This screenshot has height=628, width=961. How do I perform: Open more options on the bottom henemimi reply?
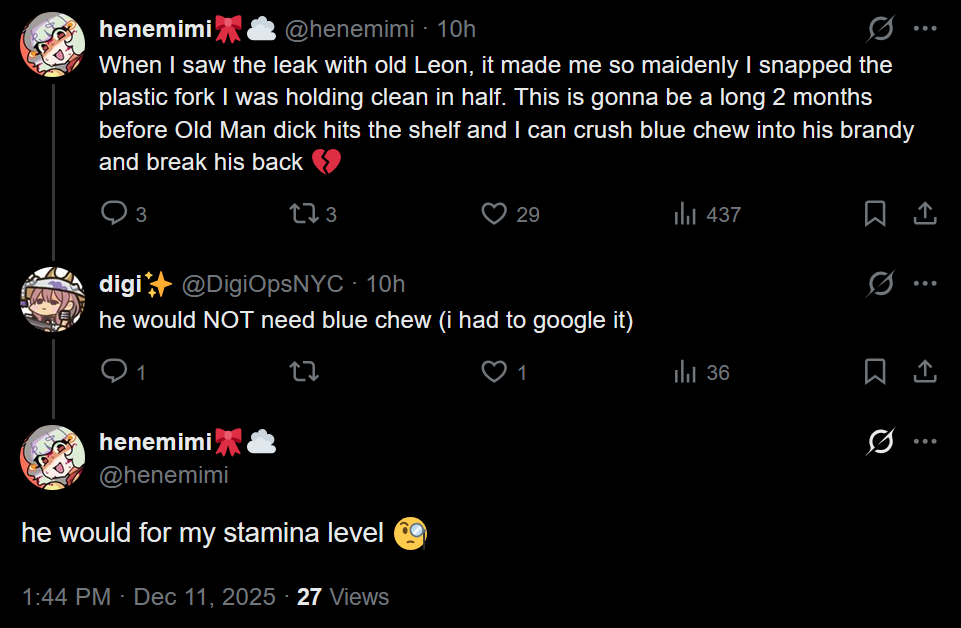[x=925, y=441]
